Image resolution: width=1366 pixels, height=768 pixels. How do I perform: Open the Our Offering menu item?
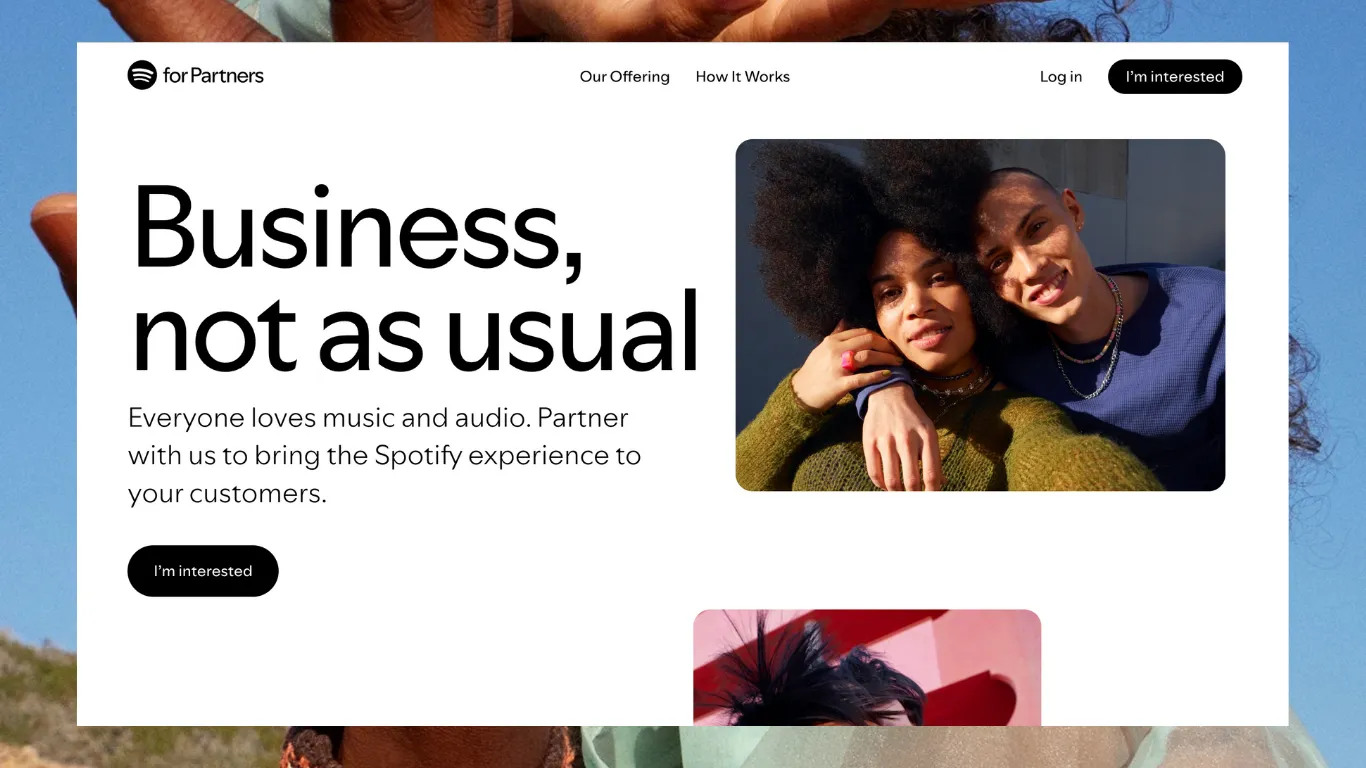pyautogui.click(x=625, y=77)
